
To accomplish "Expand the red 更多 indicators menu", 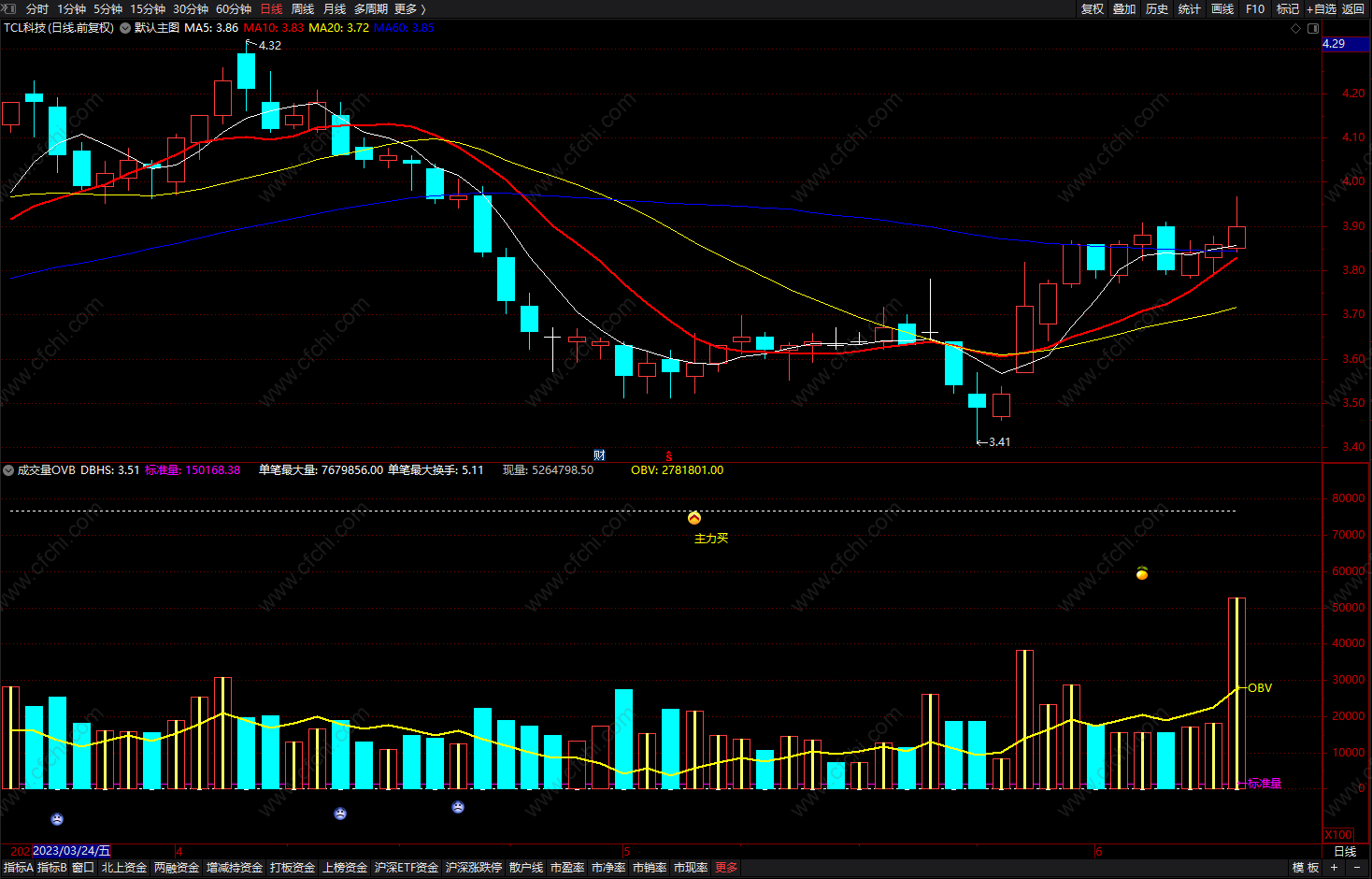I will 726,868.
